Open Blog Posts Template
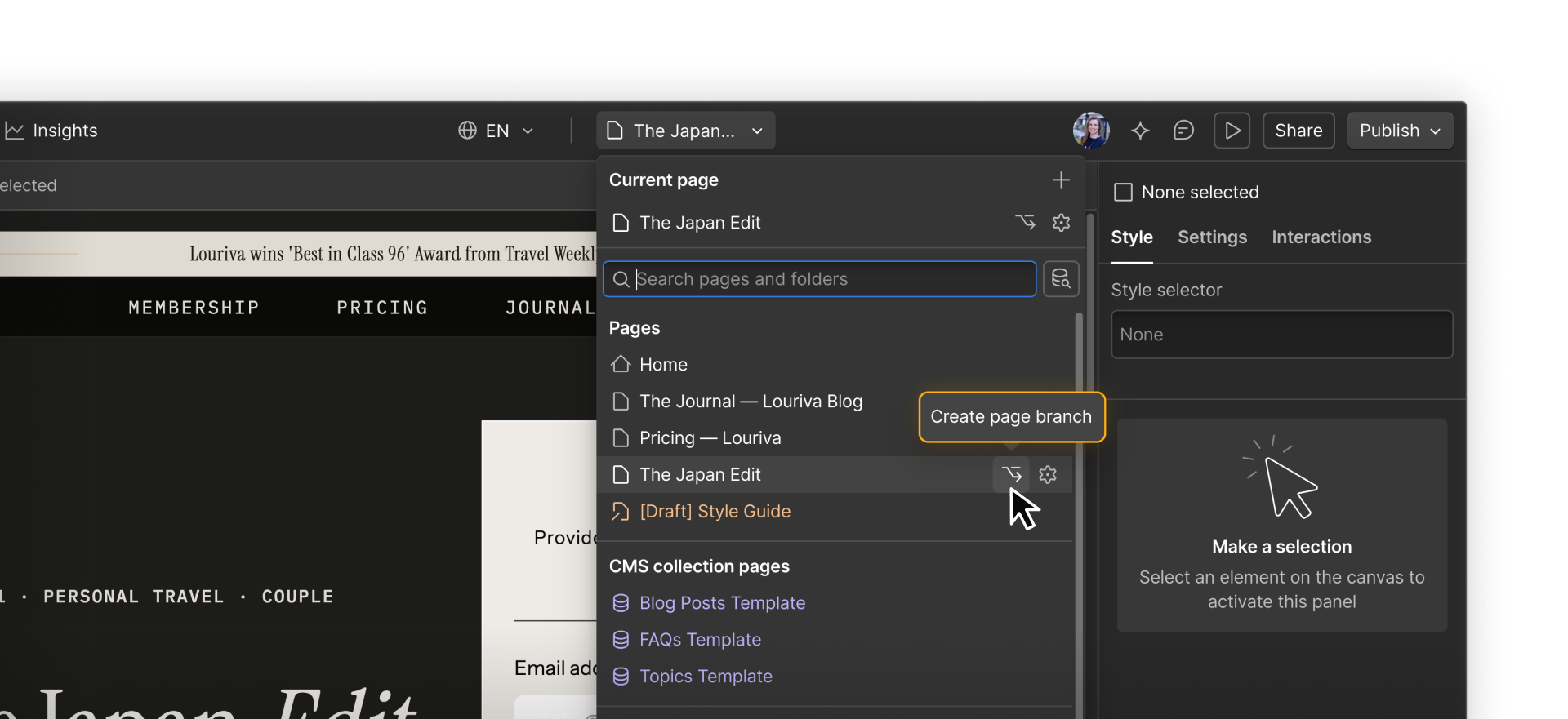The width and height of the screenshot is (1568, 719). (835, 603)
